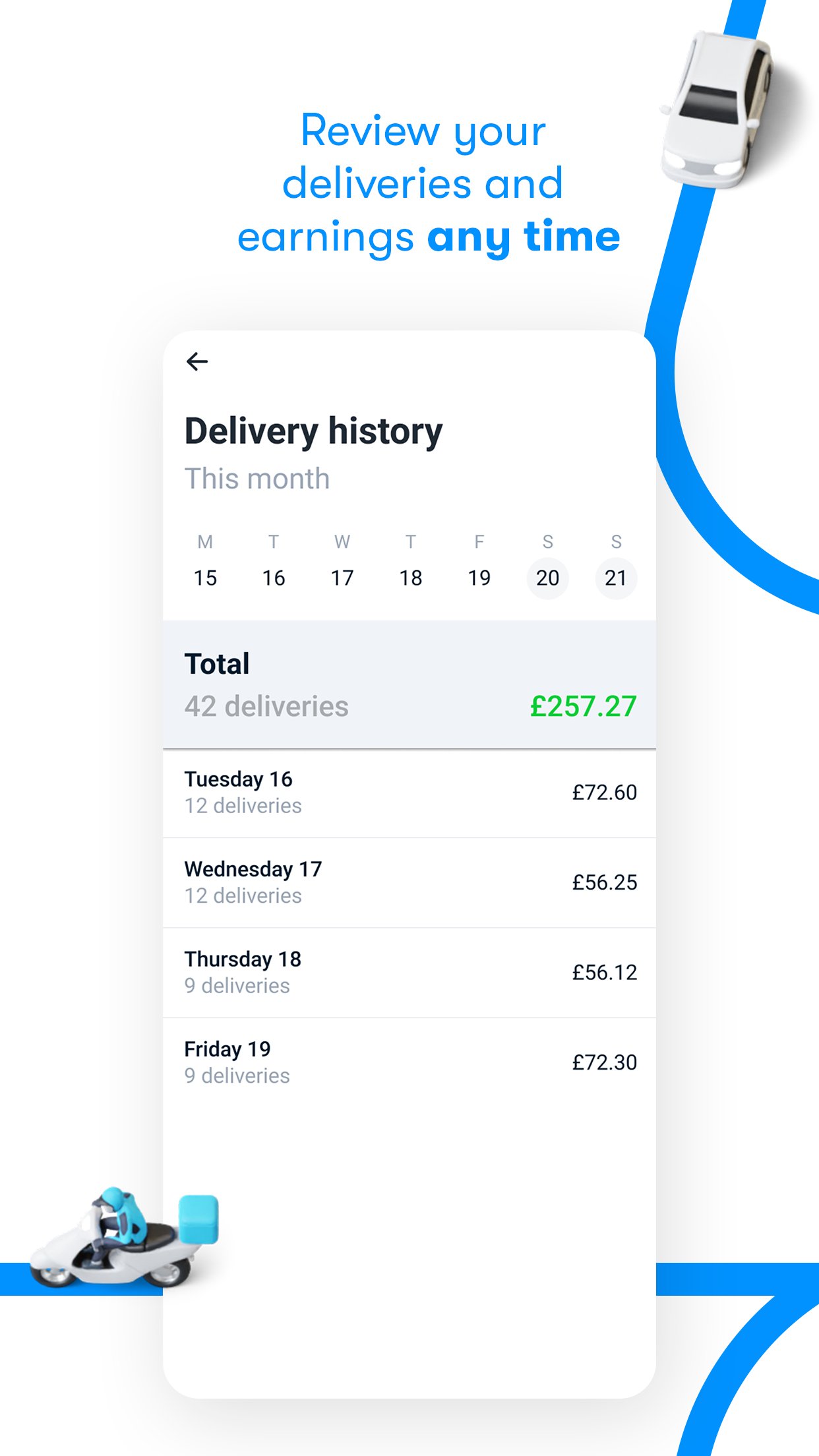Open Thursday 18 delivery details
The height and width of the screenshot is (1456, 819).
click(409, 972)
